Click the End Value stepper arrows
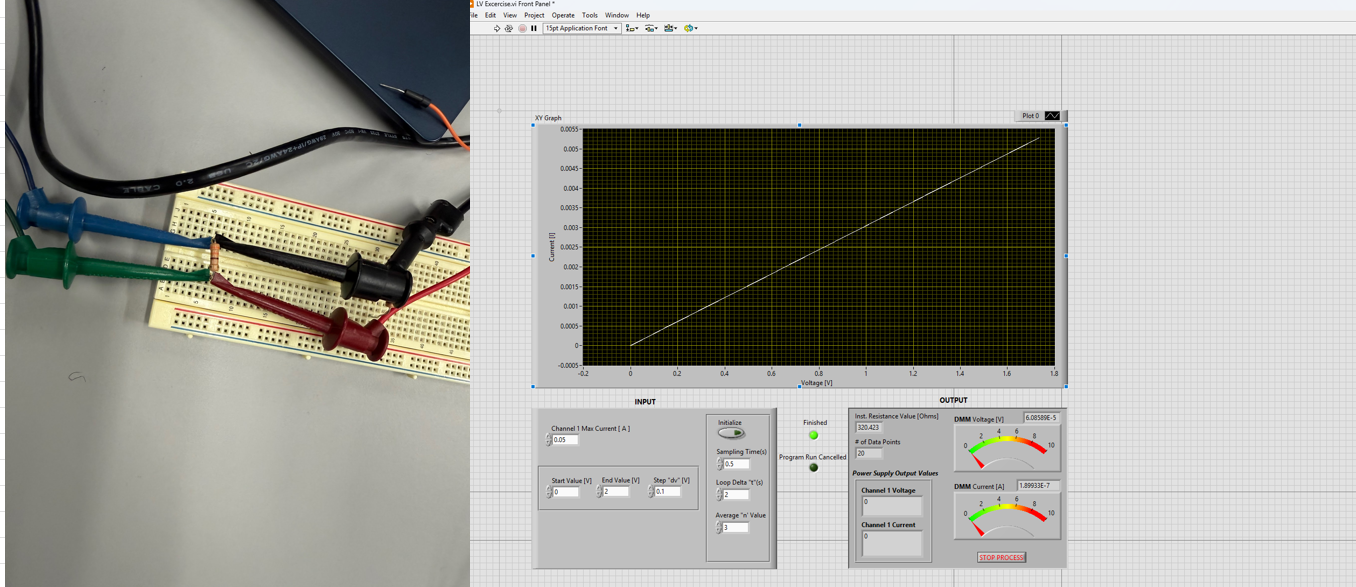This screenshot has height=587, width=1356. [x=599, y=492]
